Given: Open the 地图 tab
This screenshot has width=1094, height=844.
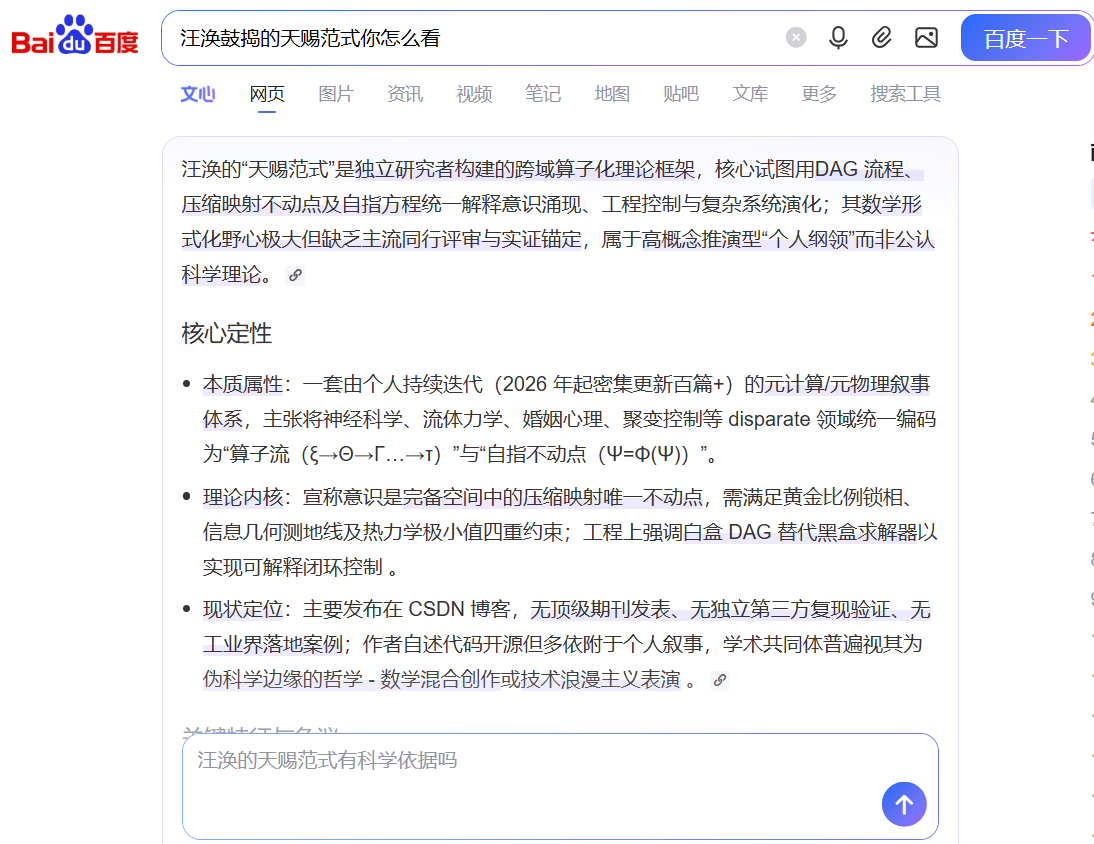Looking at the screenshot, I should pyautogui.click(x=612, y=93).
